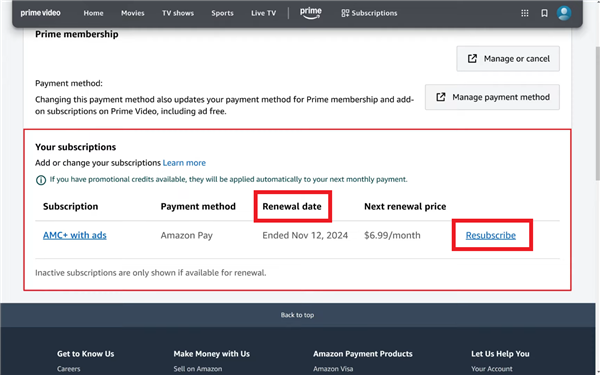Open the Movies menu
Image resolution: width=600 pixels, height=375 pixels.
(133, 13)
